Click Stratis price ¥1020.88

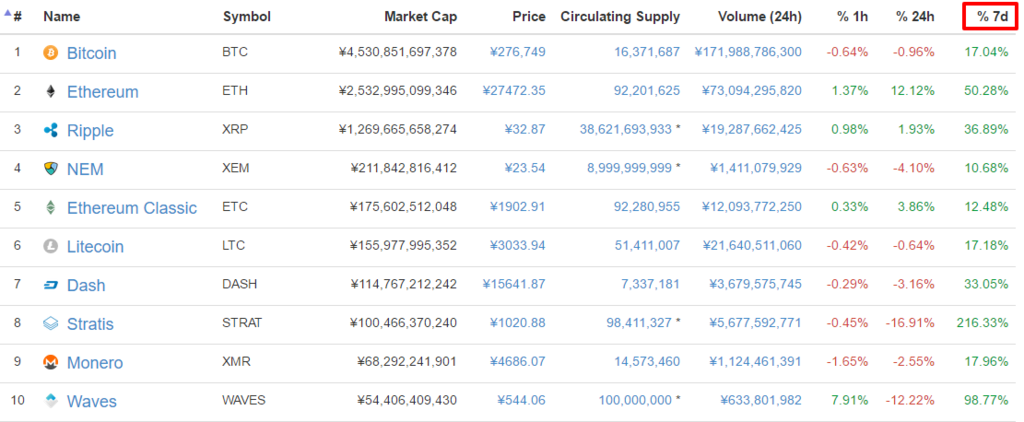[517, 323]
